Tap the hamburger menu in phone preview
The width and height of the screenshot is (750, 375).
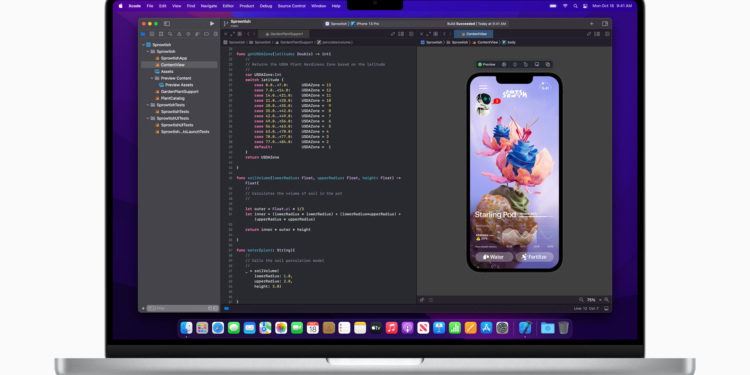[x=483, y=87]
